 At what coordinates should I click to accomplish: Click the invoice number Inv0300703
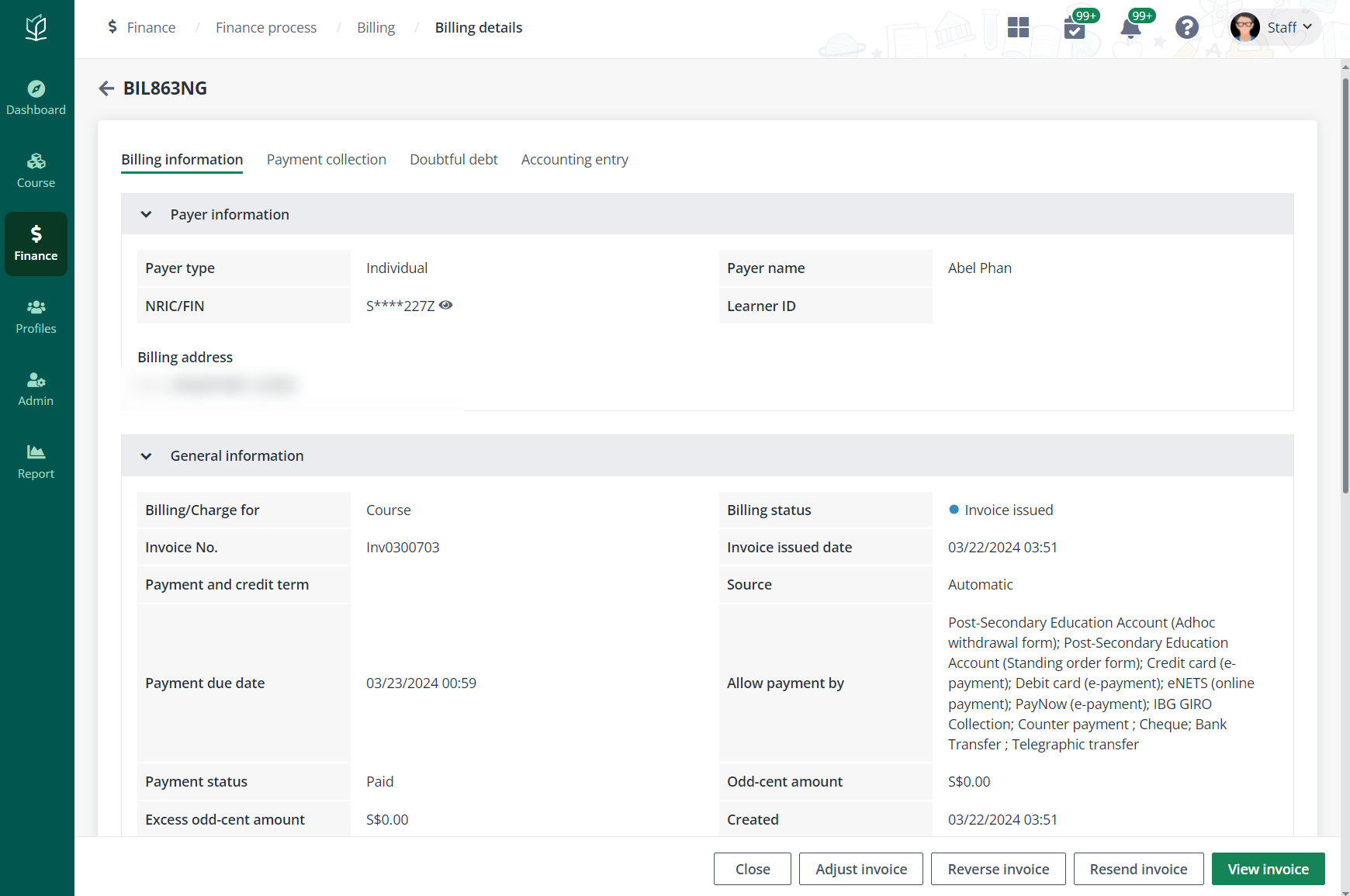click(403, 548)
